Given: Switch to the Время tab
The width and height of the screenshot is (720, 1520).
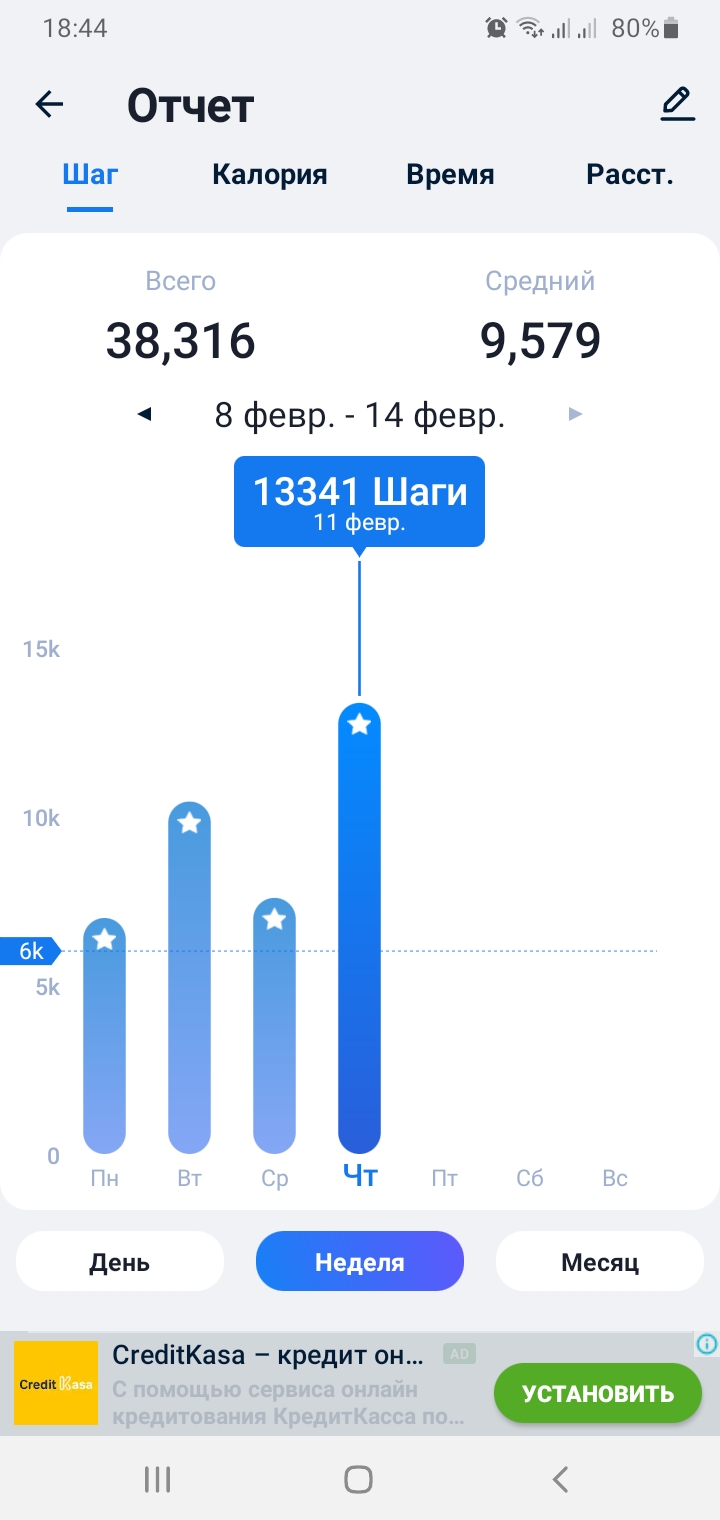Looking at the screenshot, I should [450, 175].
